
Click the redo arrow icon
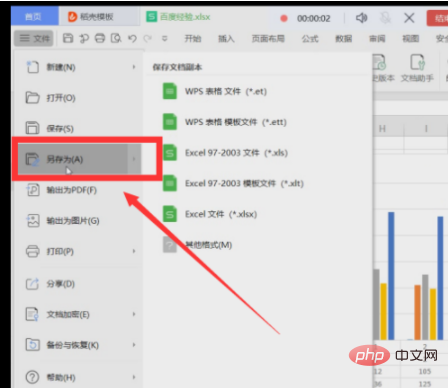coord(147,39)
